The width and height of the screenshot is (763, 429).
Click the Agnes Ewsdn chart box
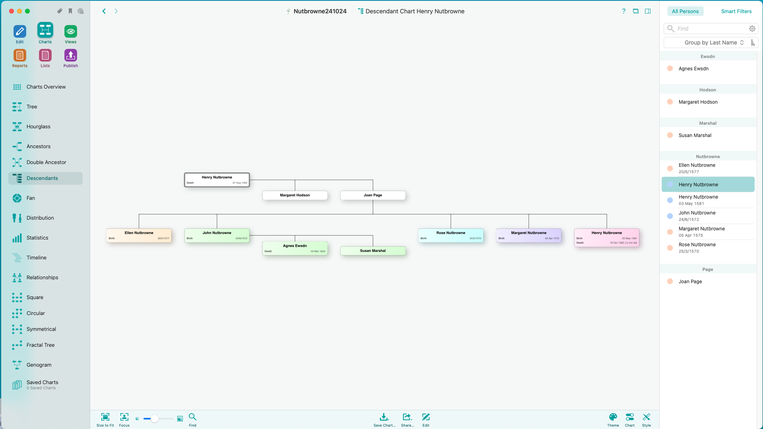click(x=295, y=249)
